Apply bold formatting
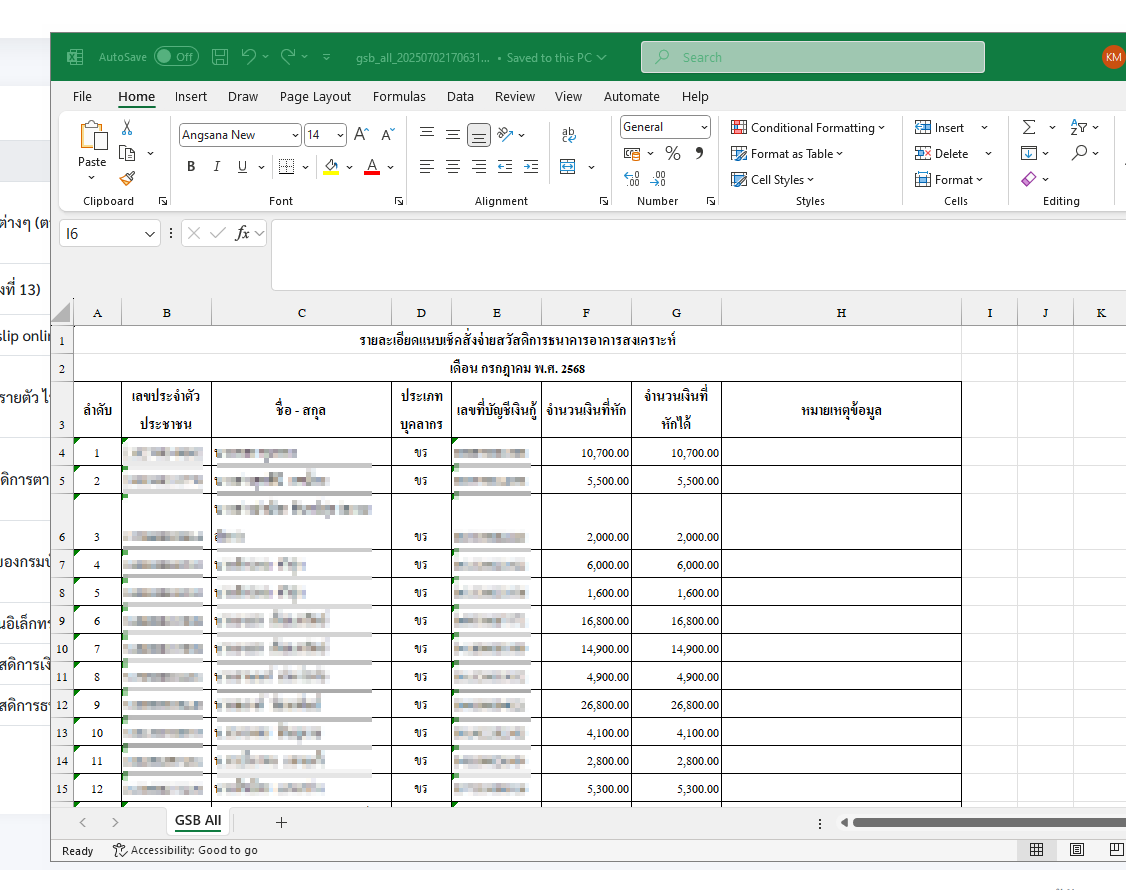The width and height of the screenshot is (1126, 890). tap(191, 167)
